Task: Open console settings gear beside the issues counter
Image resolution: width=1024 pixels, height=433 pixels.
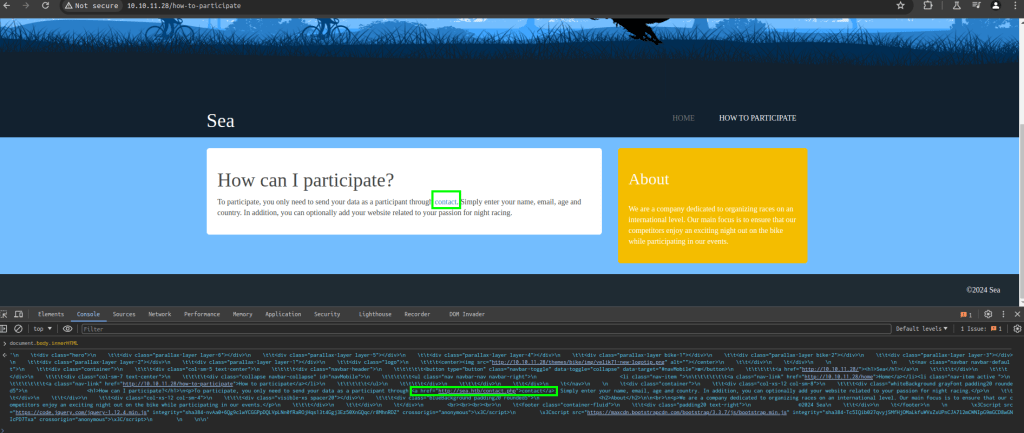Action: [x=1016, y=328]
